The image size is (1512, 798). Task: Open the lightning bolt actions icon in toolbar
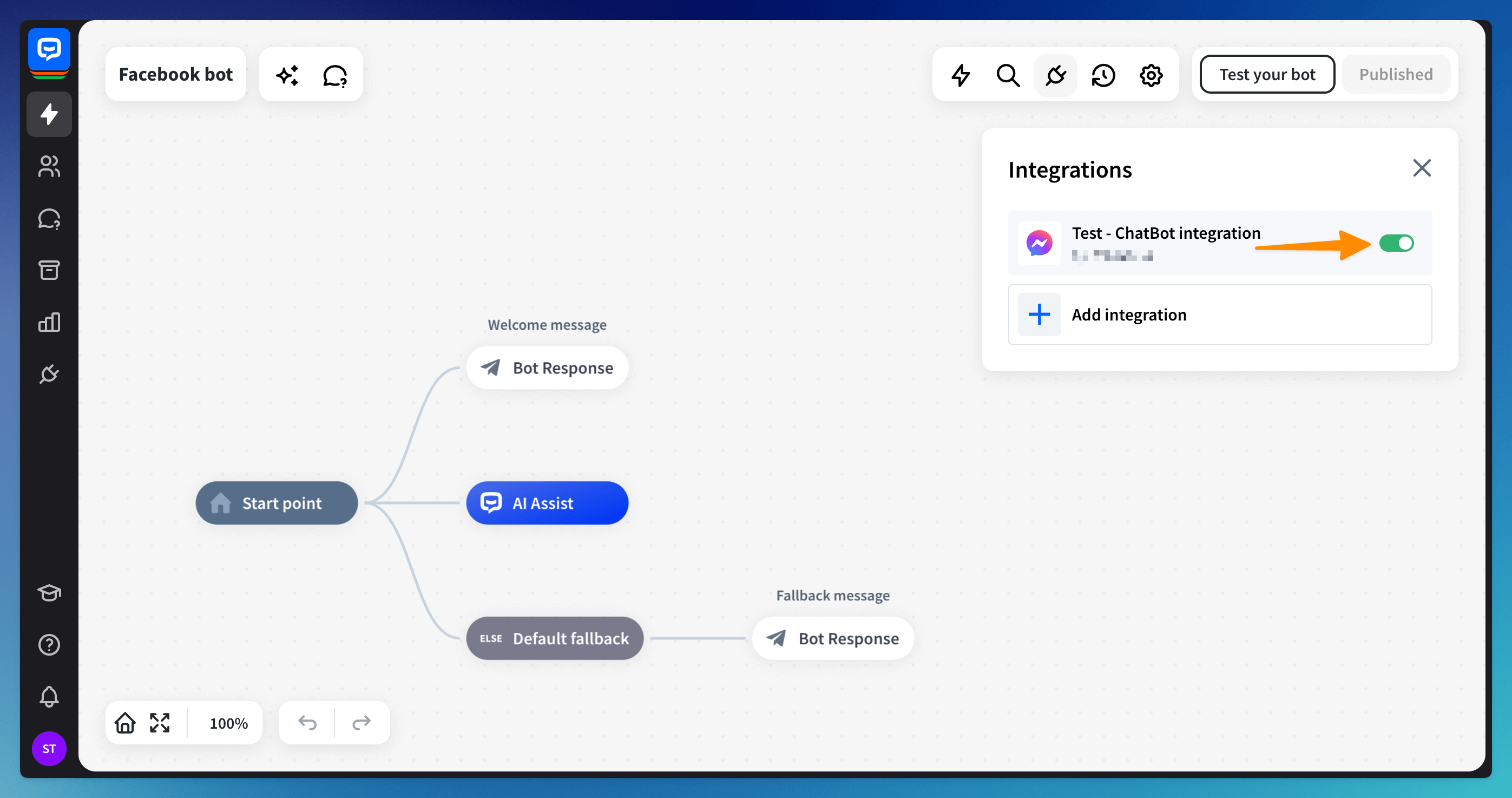[x=960, y=75]
